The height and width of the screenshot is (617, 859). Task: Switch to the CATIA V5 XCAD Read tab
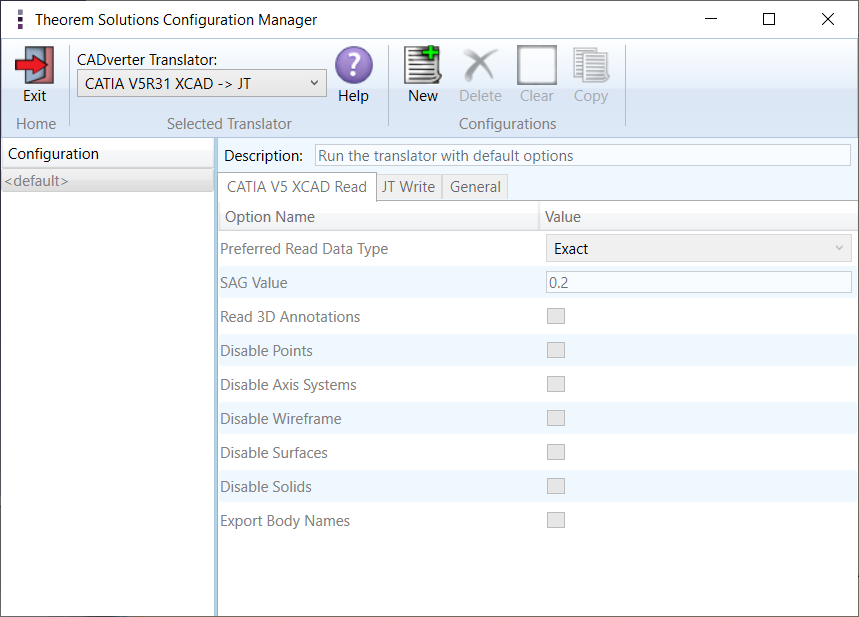297,187
